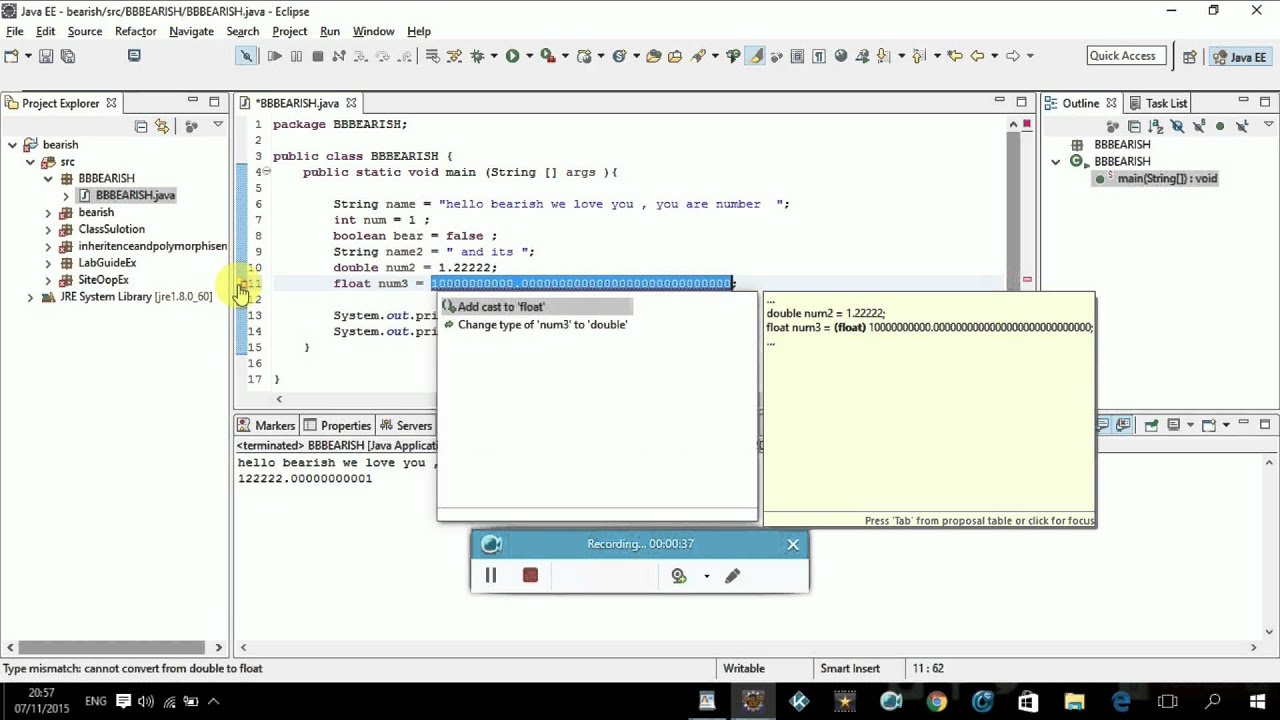Collapse the bearish project node
This screenshot has height=720, width=1280.
coord(12,145)
